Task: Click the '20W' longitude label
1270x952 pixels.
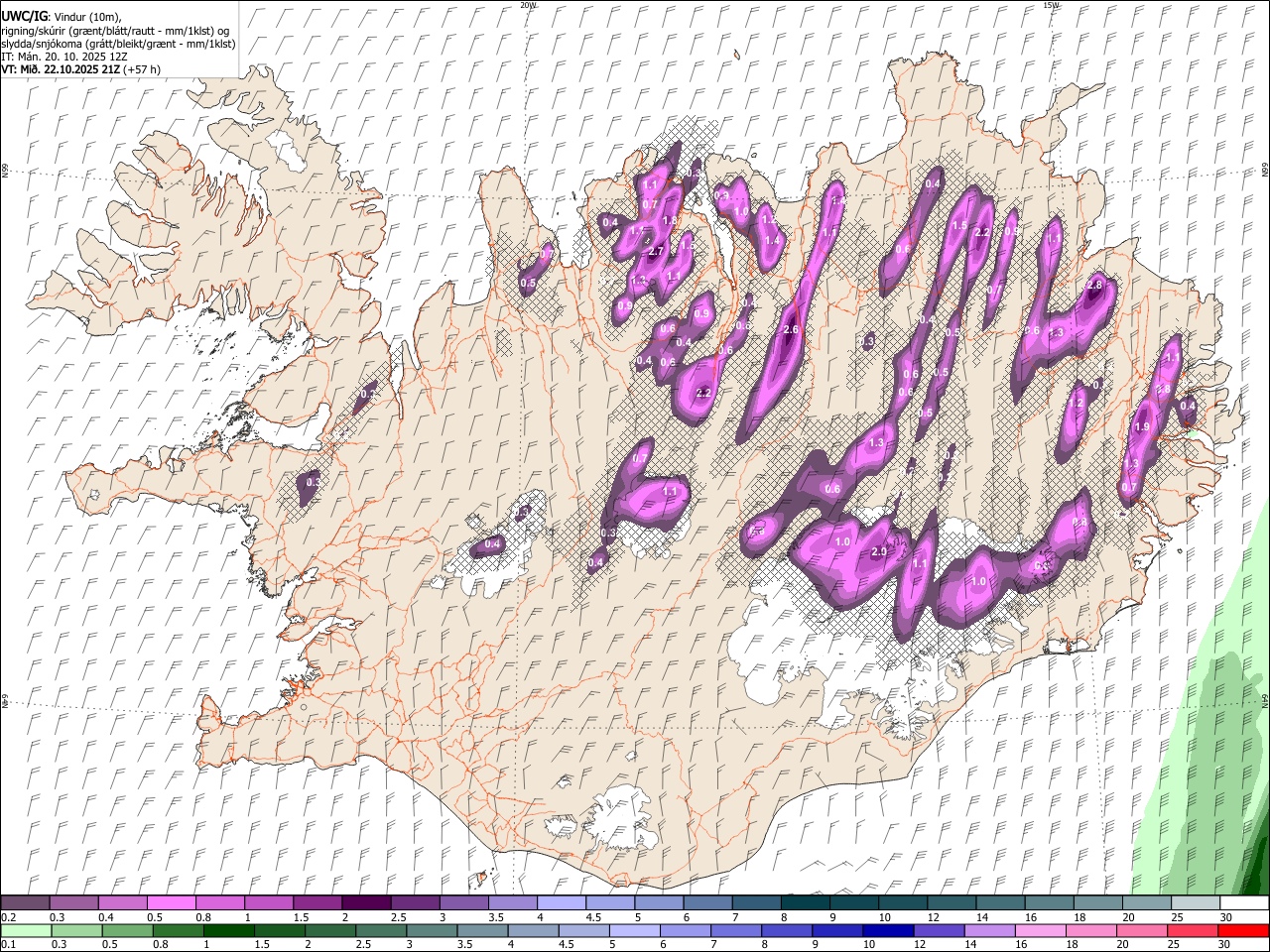Action: click(528, 5)
